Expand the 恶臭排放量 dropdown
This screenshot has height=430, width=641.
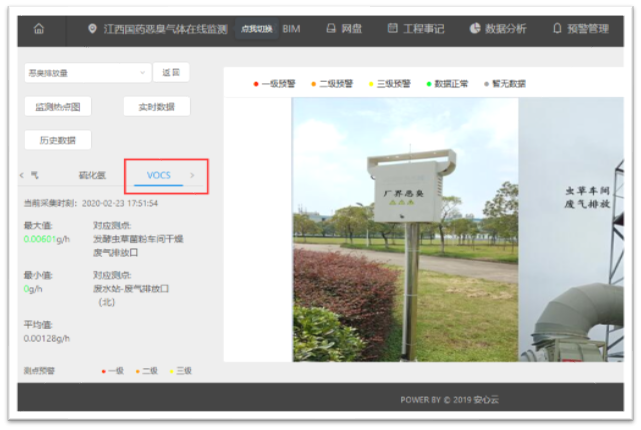tap(87, 73)
